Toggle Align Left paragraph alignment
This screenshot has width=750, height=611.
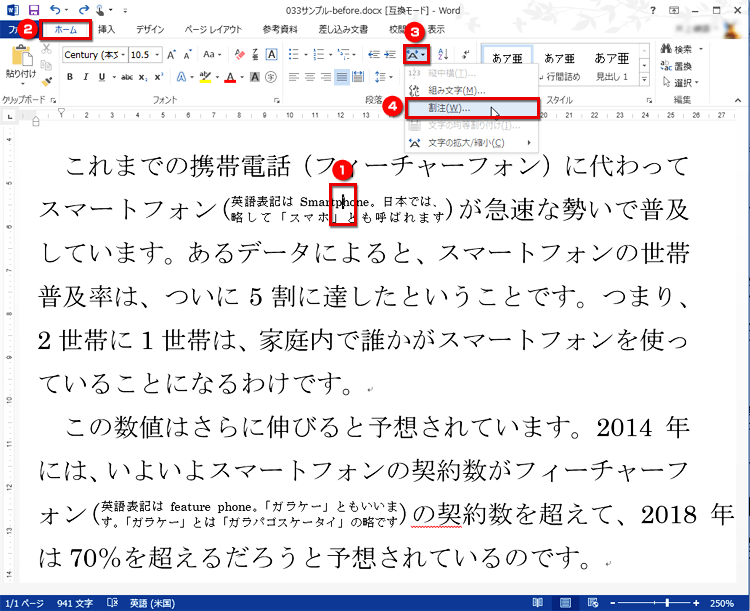tap(294, 77)
